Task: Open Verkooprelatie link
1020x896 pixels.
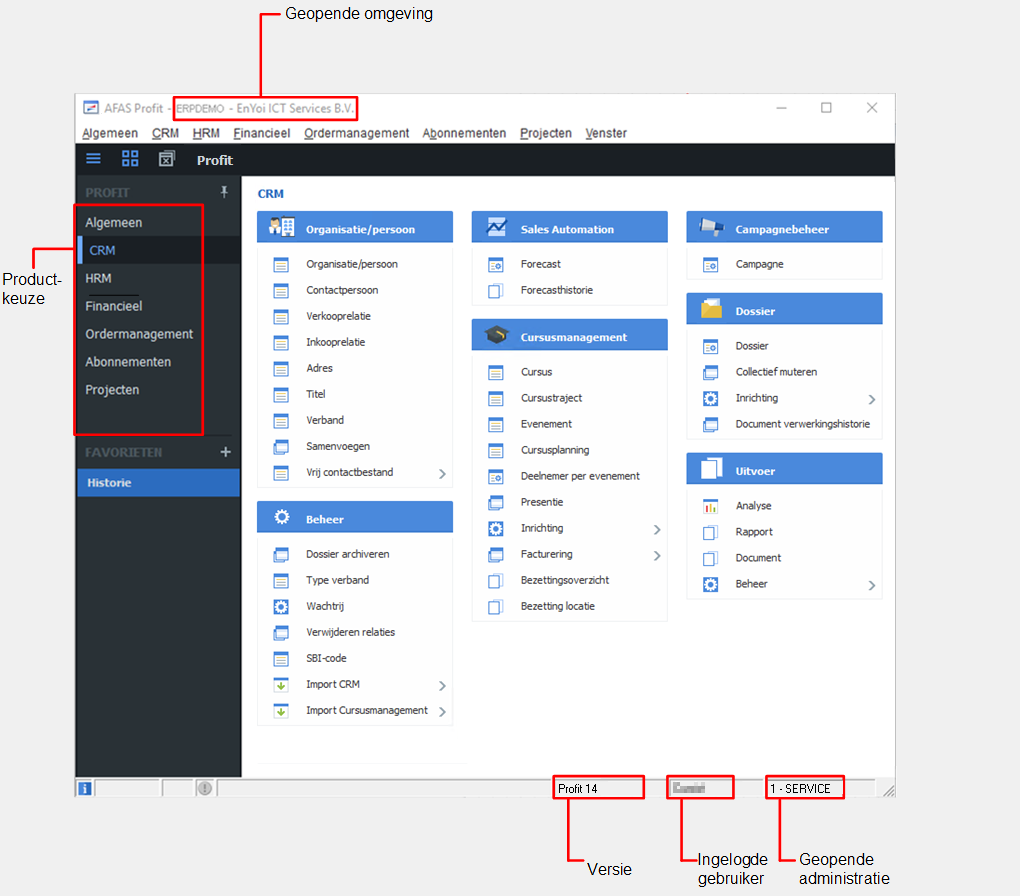Action: point(338,316)
